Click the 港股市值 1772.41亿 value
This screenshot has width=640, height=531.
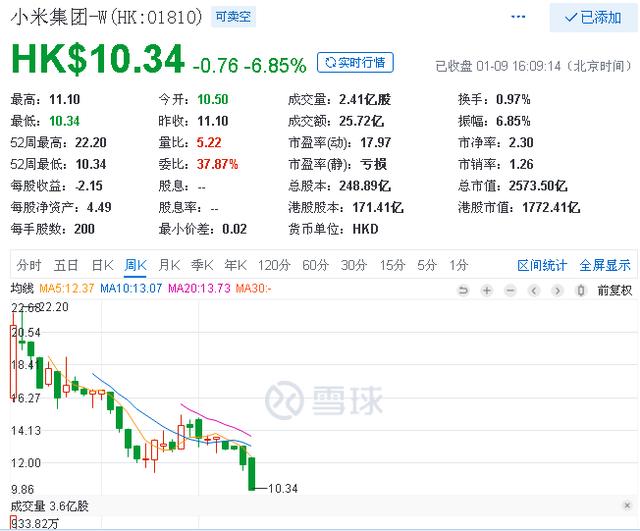click(x=551, y=207)
